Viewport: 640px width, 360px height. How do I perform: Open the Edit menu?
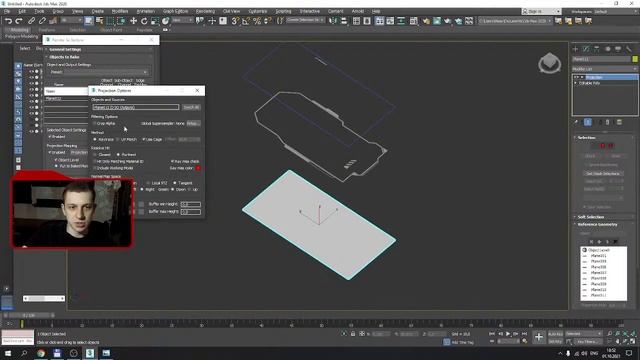coord(22,11)
